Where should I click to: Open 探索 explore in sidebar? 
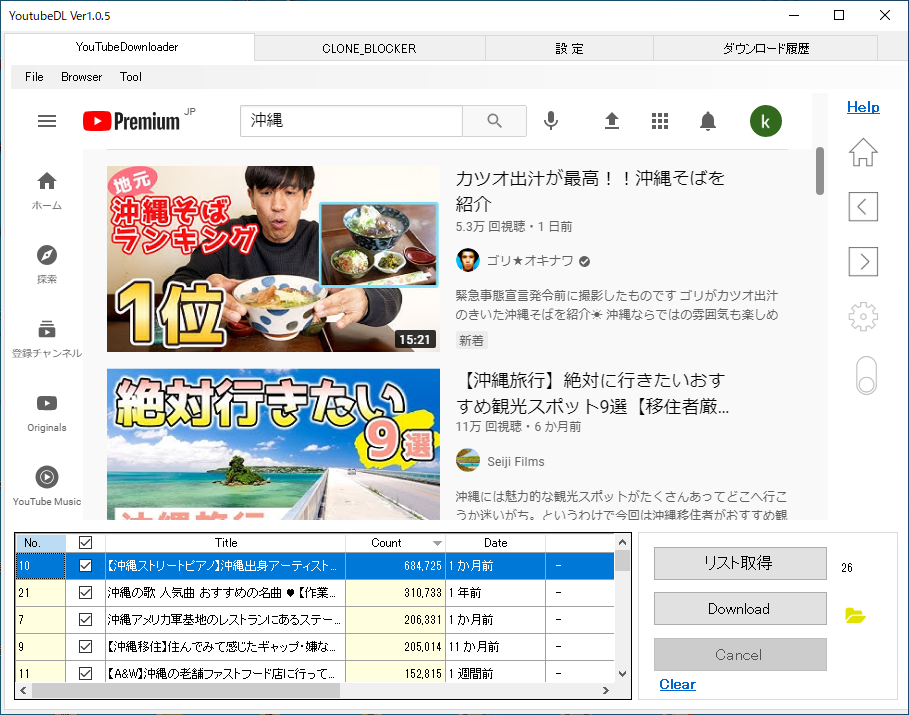click(46, 265)
